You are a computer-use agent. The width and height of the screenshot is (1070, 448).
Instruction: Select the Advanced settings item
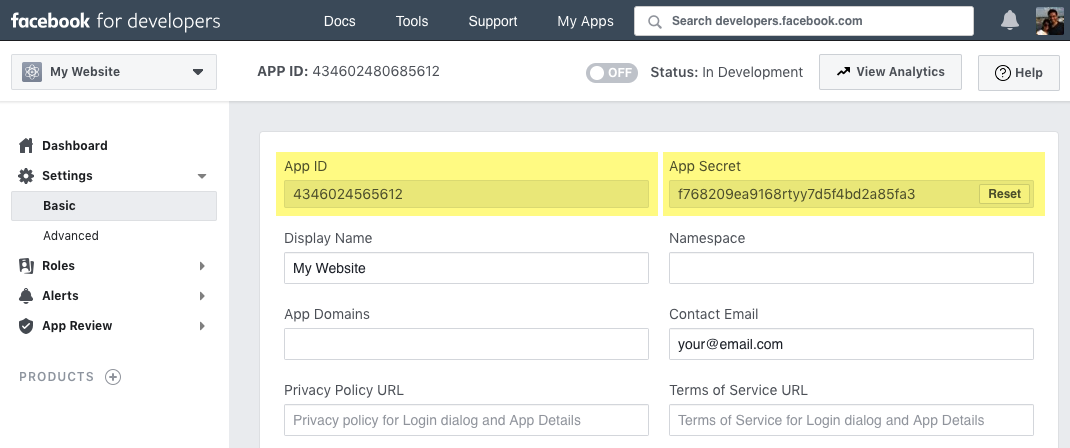point(71,235)
